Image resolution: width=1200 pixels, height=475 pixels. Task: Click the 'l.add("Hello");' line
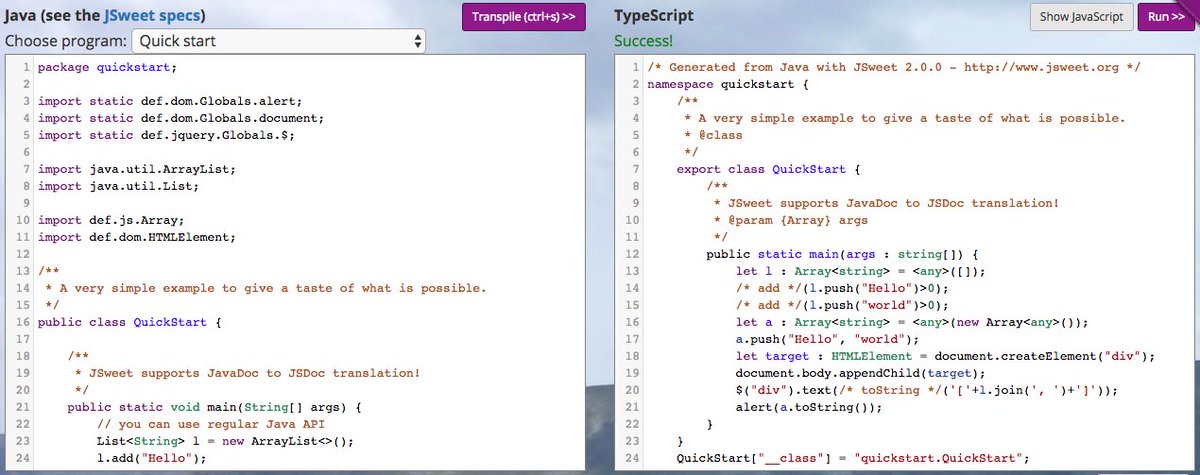point(151,458)
